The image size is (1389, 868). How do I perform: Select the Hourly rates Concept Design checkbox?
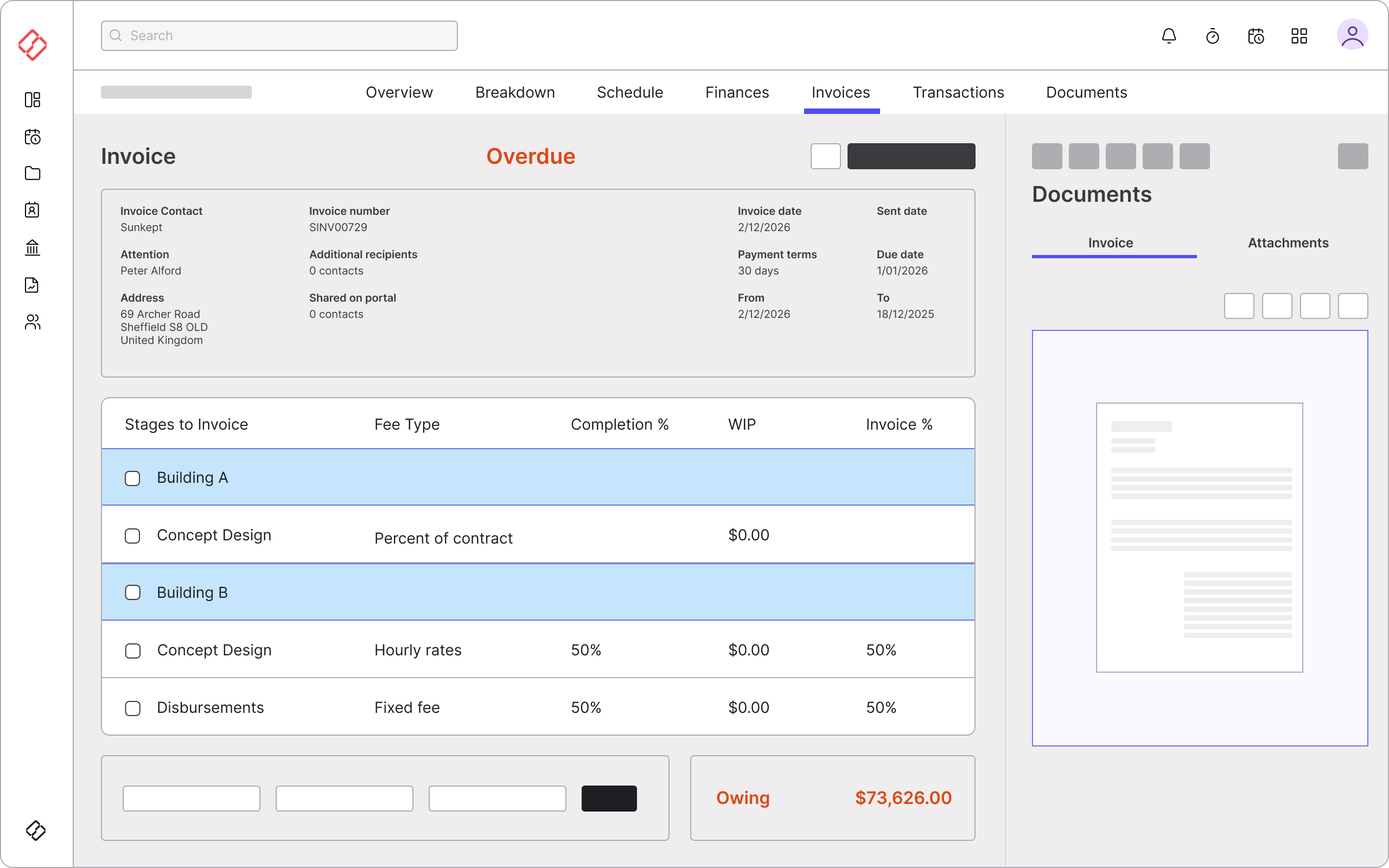click(132, 650)
